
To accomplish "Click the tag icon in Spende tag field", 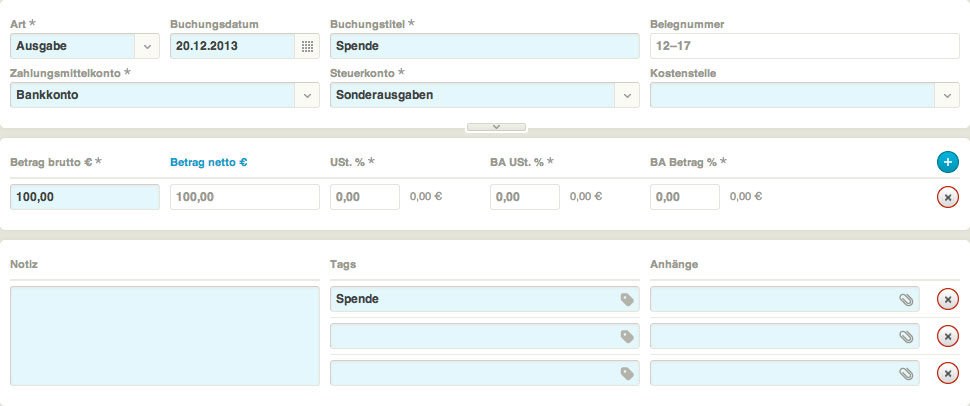I will (627, 300).
